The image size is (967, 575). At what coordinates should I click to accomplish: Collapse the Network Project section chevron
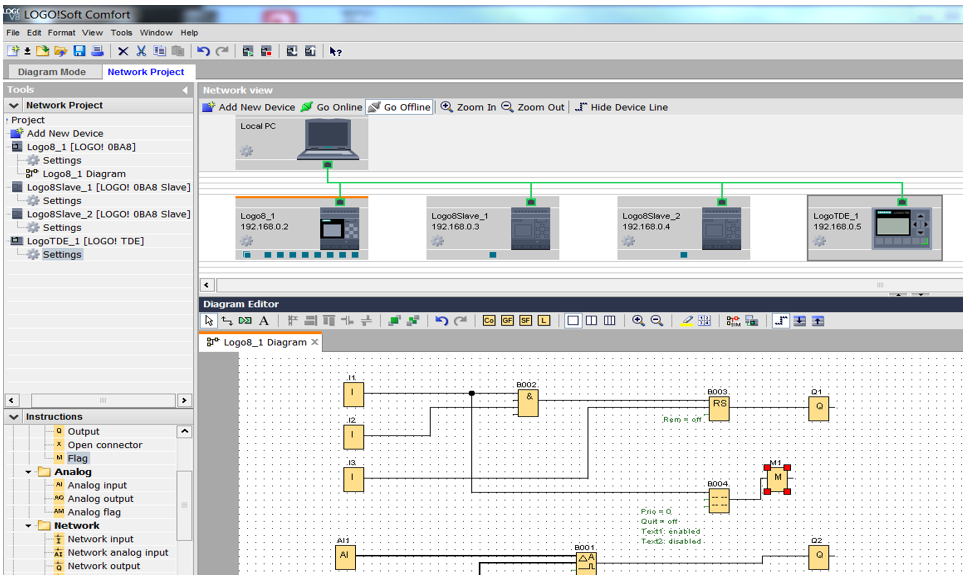click(14, 105)
